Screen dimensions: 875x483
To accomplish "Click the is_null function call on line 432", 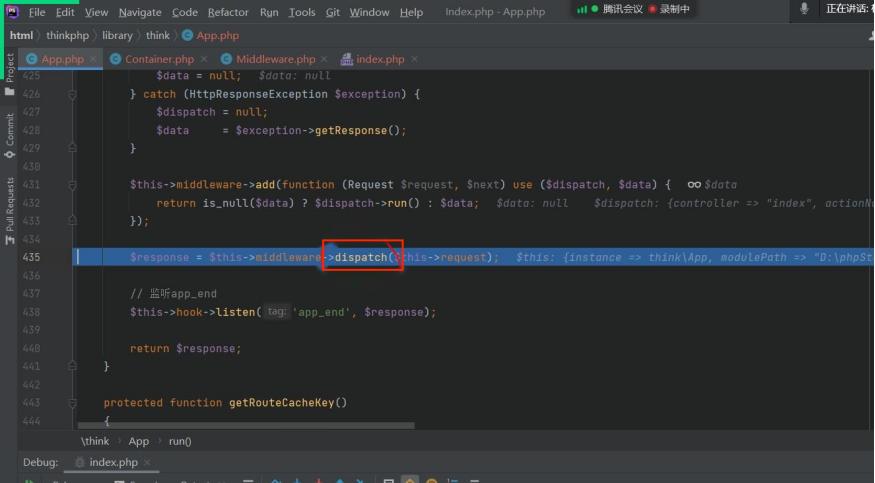I will 225,203.
